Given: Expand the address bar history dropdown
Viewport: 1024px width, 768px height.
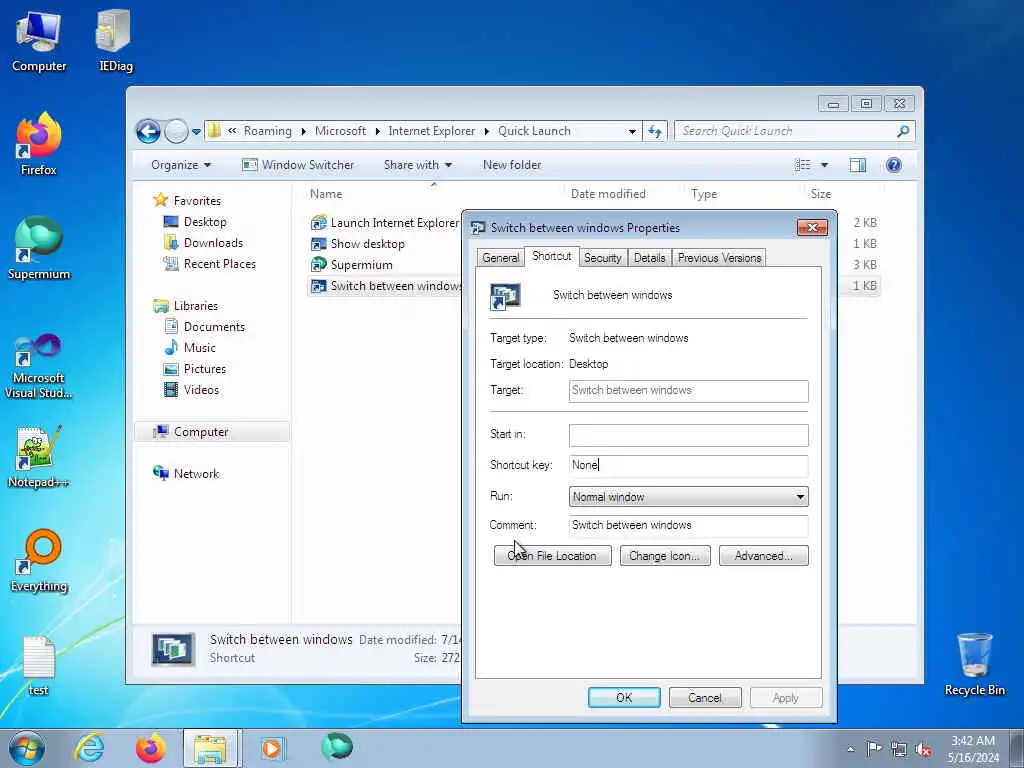Looking at the screenshot, I should point(632,131).
